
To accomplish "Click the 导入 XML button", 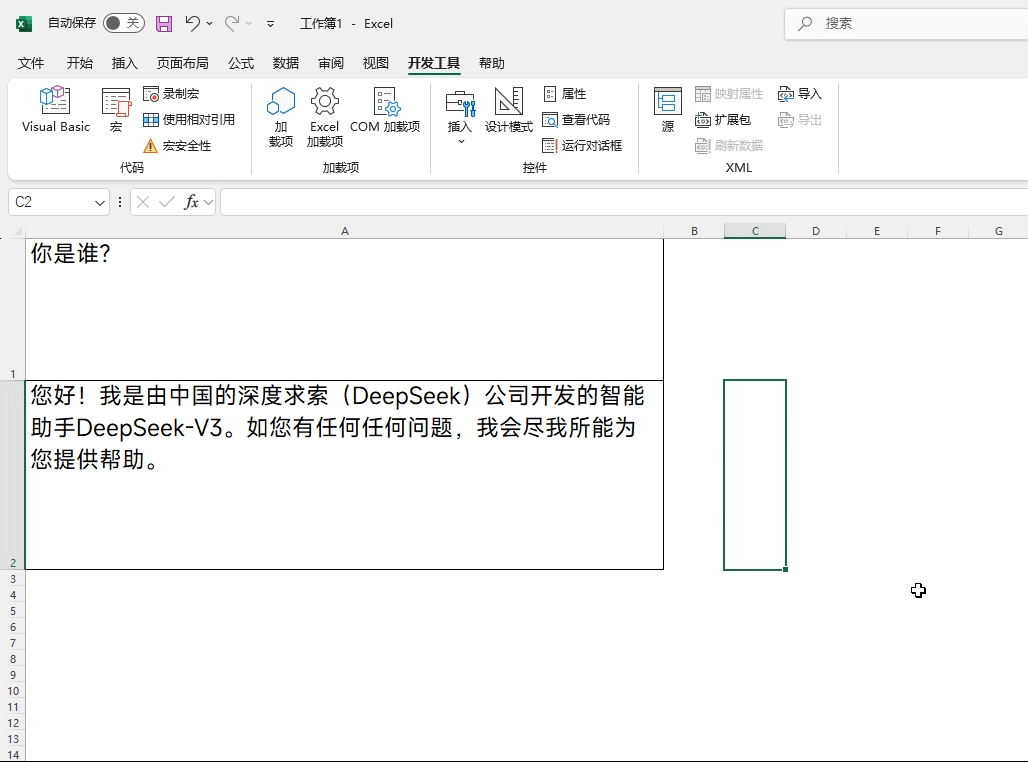I will pyautogui.click(x=800, y=93).
